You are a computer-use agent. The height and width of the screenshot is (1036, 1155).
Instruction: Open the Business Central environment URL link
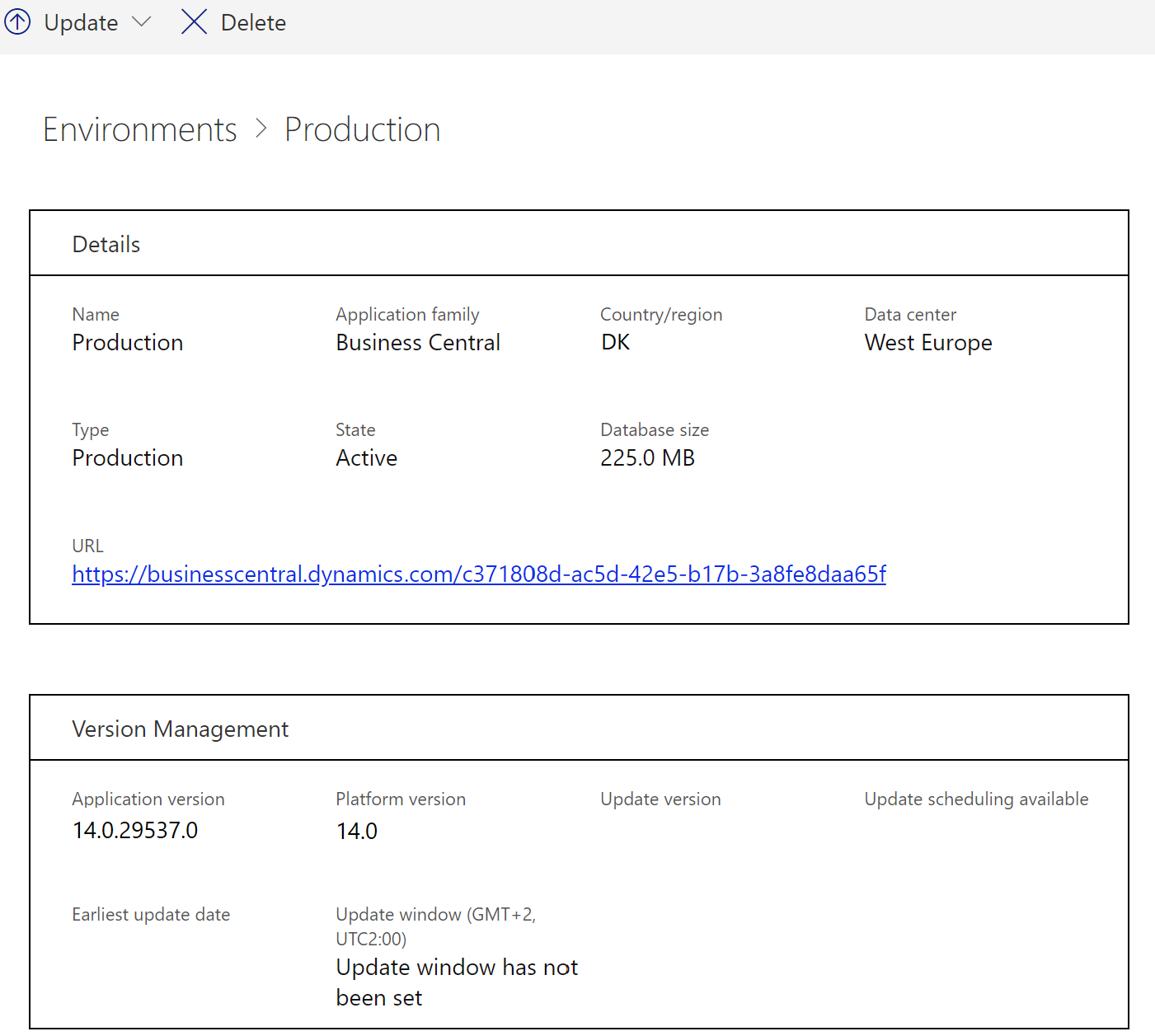coord(479,574)
